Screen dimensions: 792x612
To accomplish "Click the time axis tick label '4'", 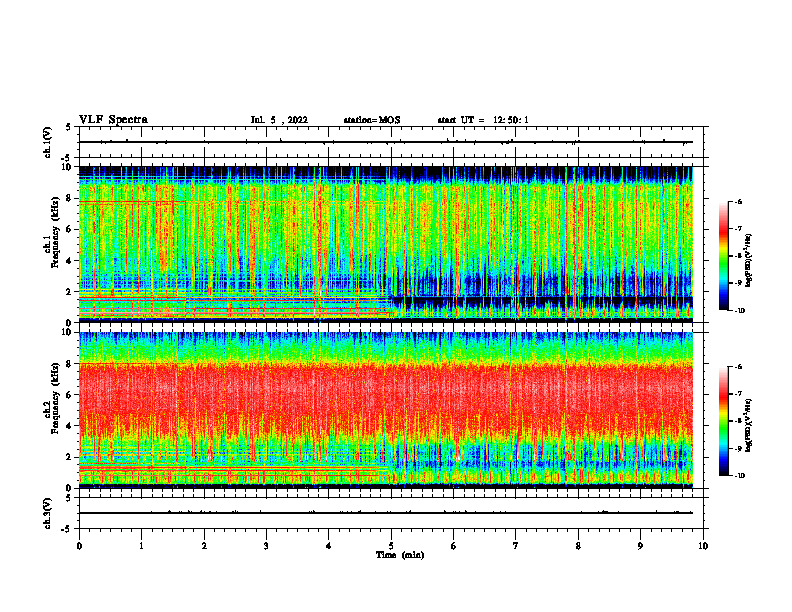I will point(329,546).
